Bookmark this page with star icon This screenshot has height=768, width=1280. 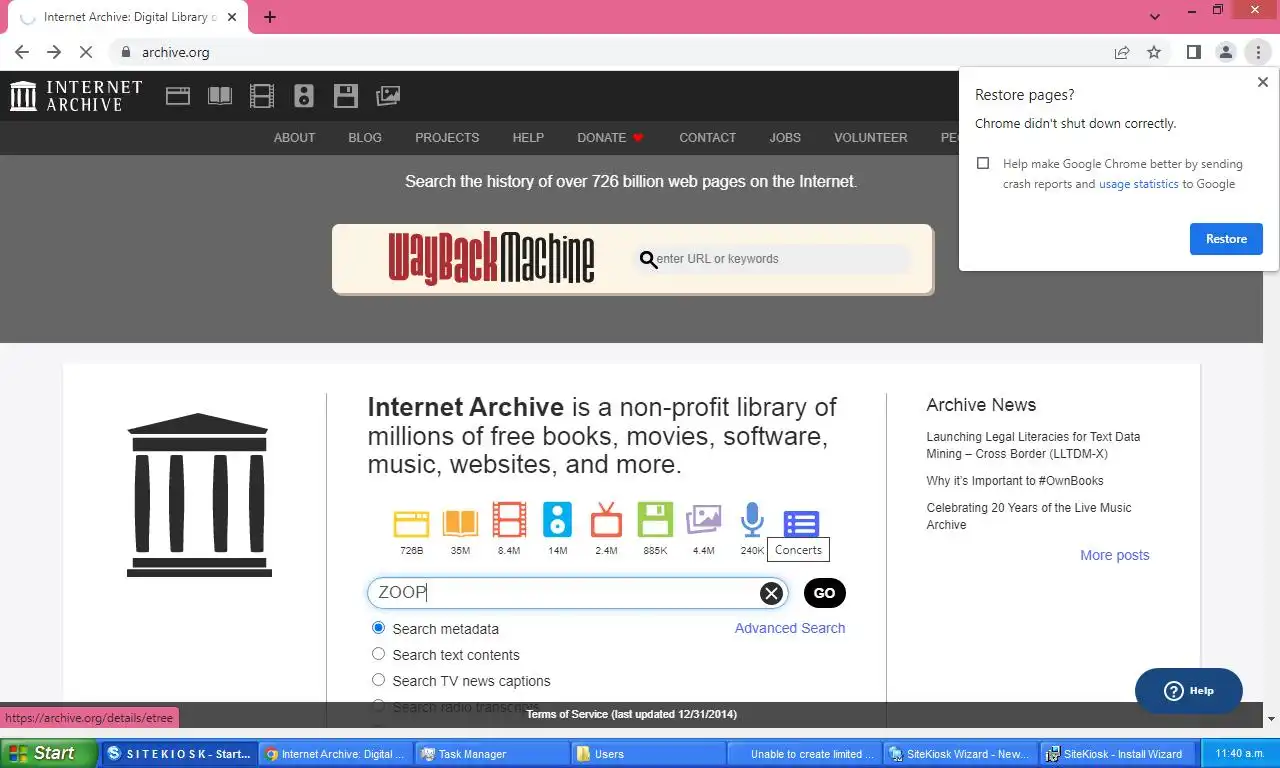1154,52
